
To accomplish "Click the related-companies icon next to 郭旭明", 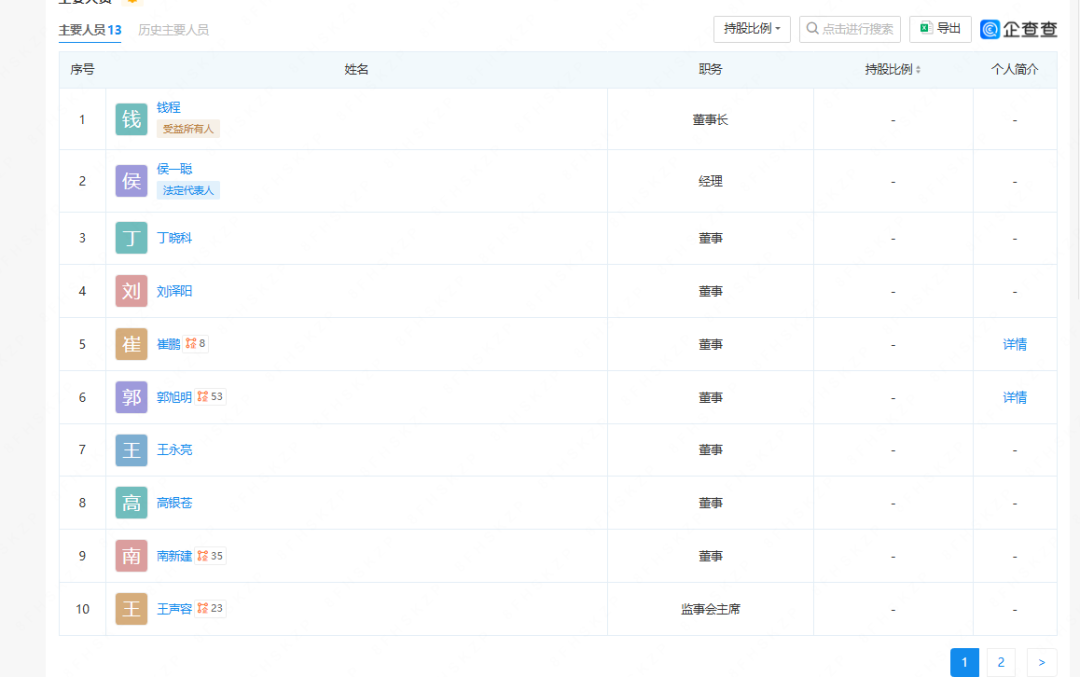I will 203,397.
